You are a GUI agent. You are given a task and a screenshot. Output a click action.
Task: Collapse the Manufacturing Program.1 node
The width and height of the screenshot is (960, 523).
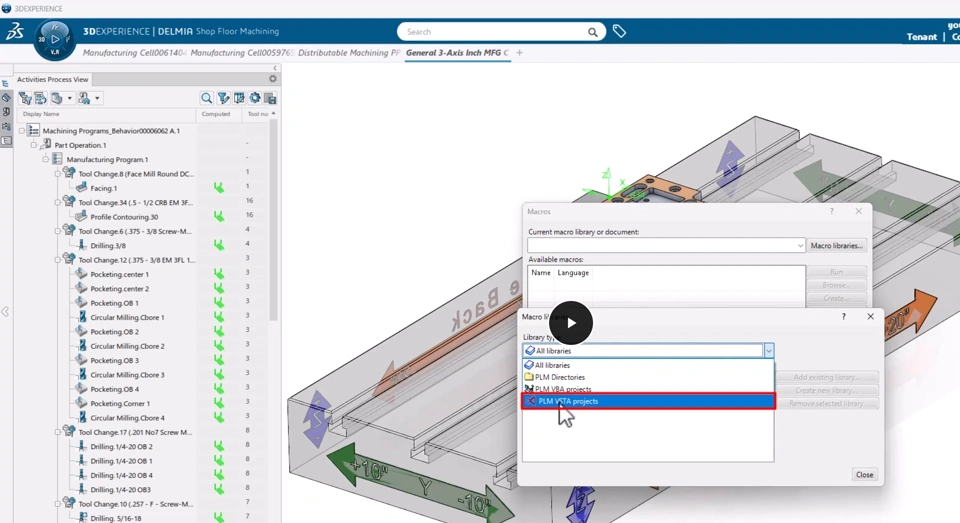(x=45, y=159)
